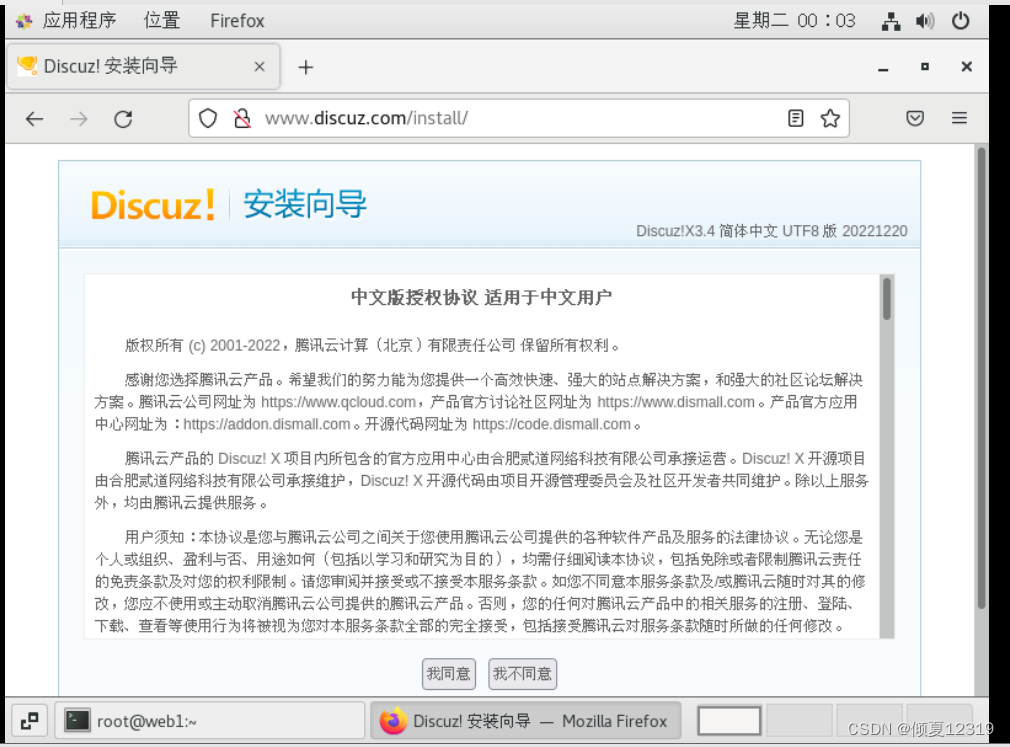
Task: Minimize the Firefox window
Action: coord(883,67)
